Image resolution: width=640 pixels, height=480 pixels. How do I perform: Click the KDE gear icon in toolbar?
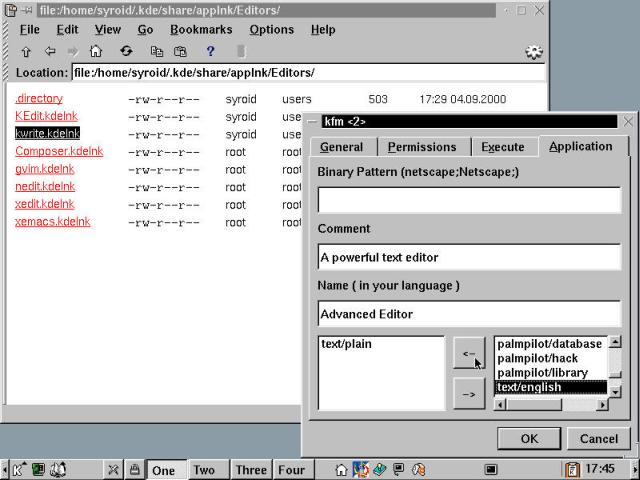pyautogui.click(x=534, y=52)
